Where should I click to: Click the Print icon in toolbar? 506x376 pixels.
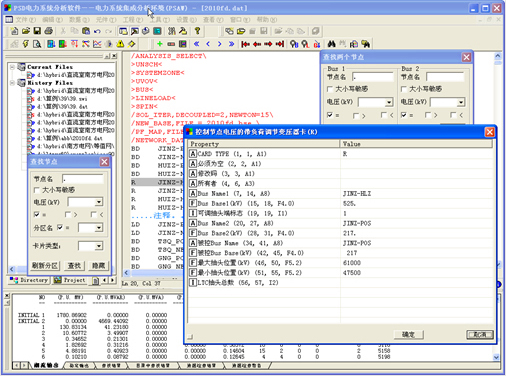[x=49, y=31]
